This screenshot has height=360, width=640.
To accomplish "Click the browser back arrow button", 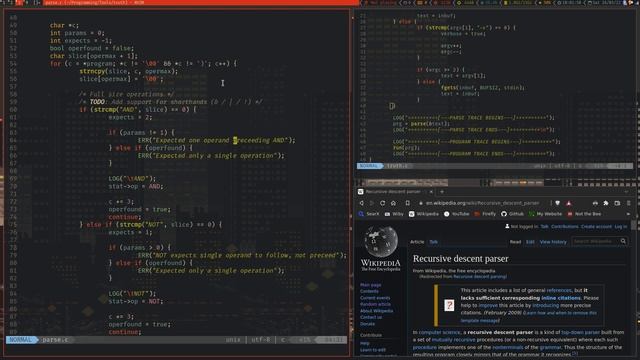I will 362,203.
